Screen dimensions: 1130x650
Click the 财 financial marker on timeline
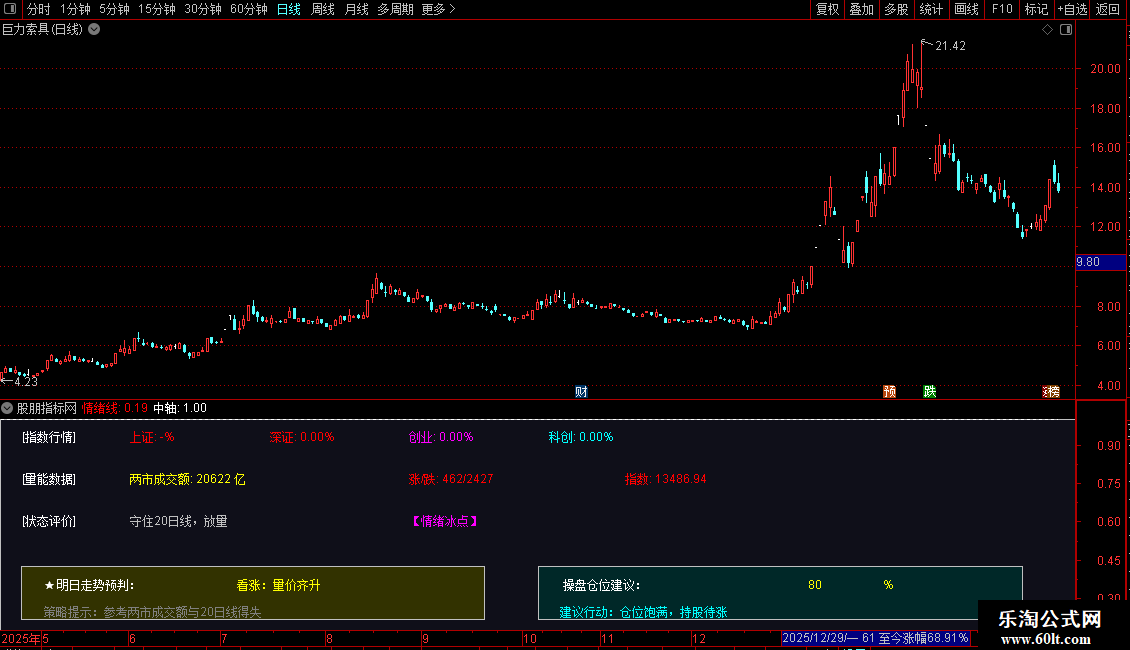point(581,391)
